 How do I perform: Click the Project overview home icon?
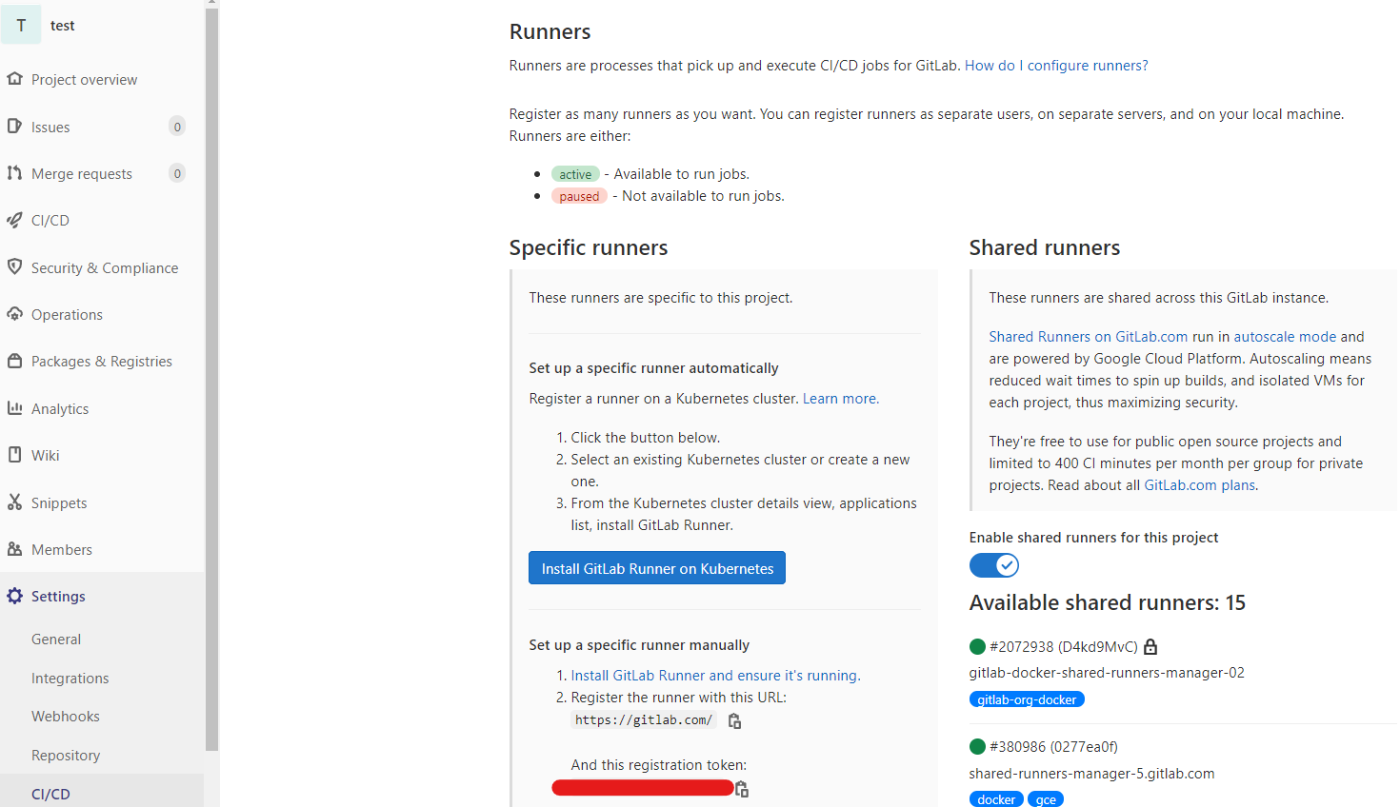[14, 80]
